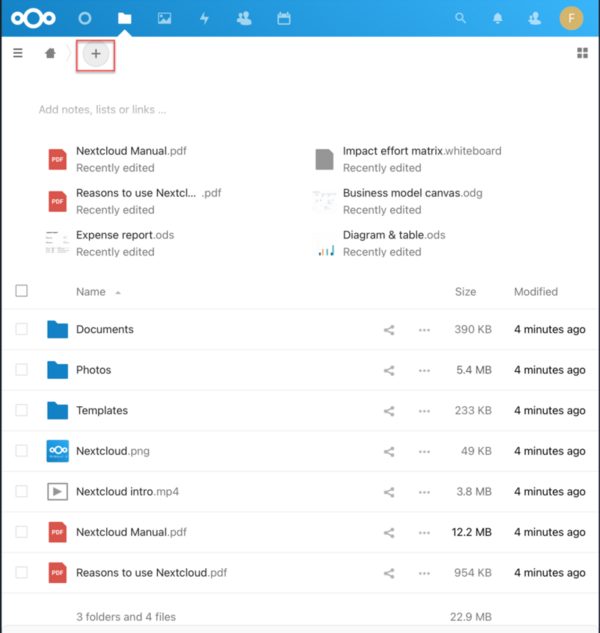Tick the select all files checkbox

click(21, 291)
